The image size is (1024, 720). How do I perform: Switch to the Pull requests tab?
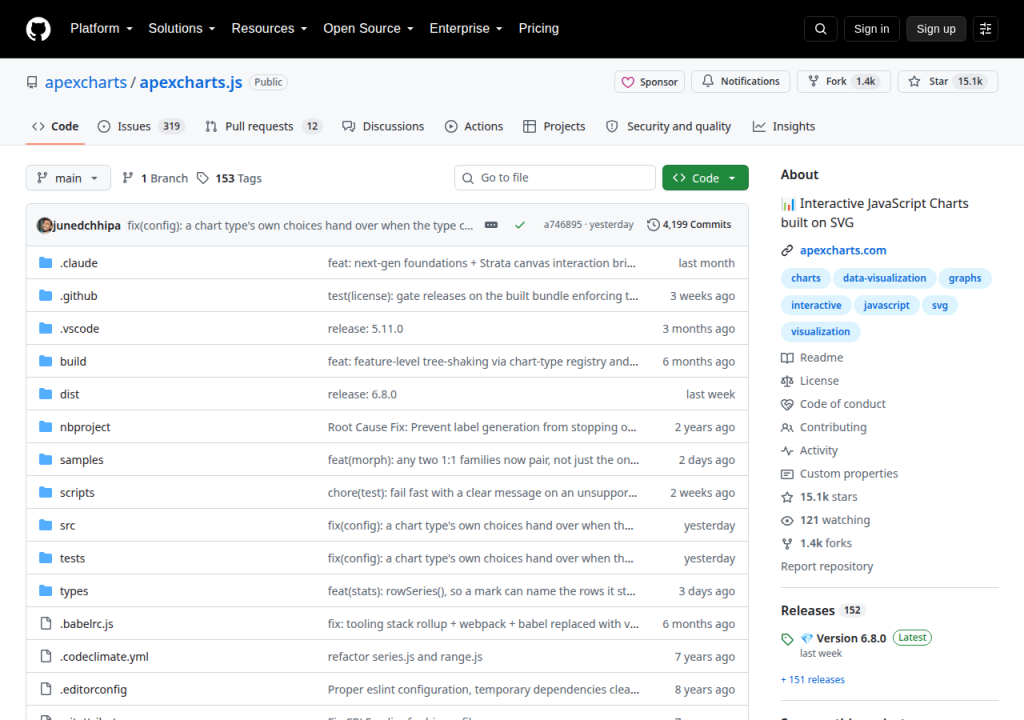point(263,126)
